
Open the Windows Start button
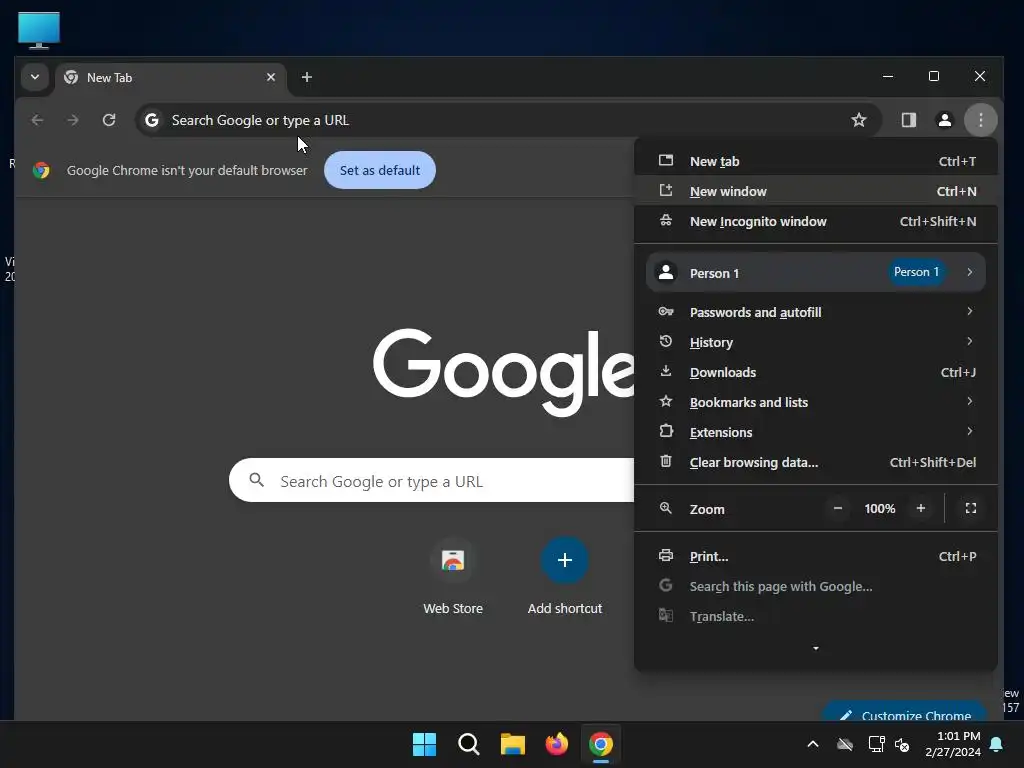click(x=424, y=744)
